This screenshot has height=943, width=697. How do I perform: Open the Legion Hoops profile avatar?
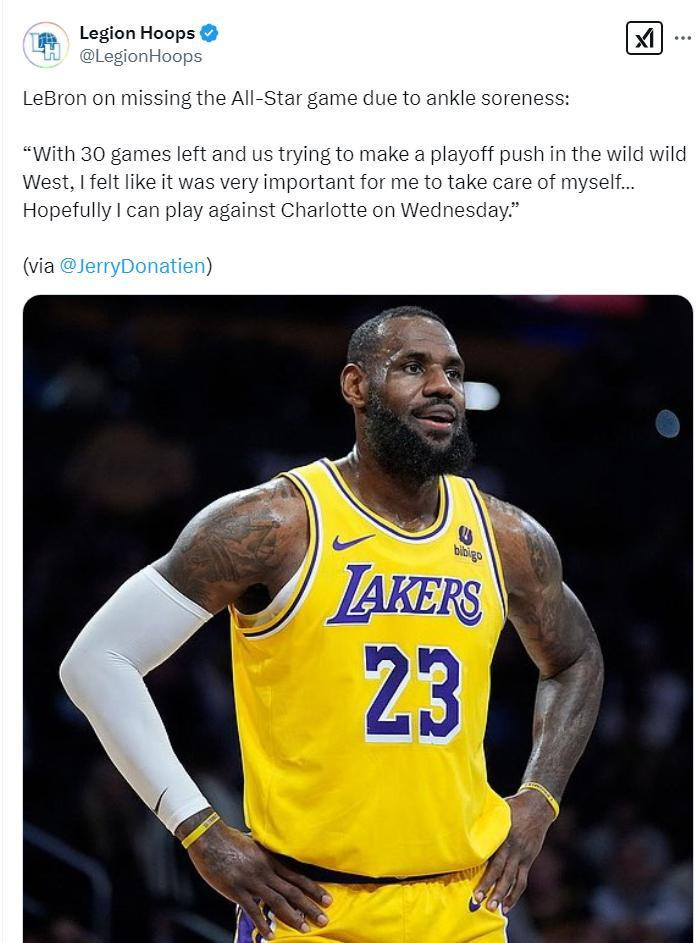click(45, 45)
